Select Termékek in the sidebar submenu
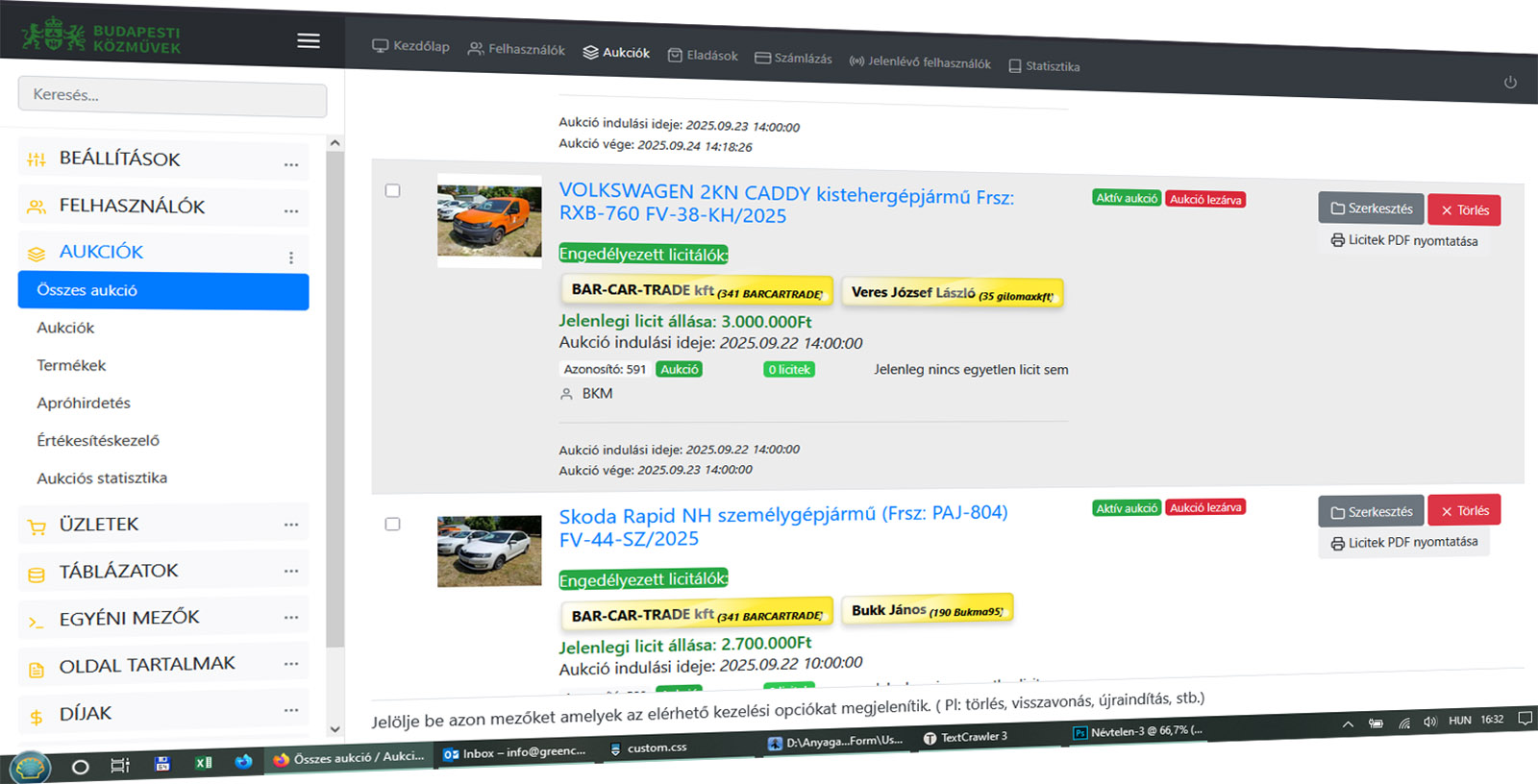This screenshot has height=784, width=1538. (x=71, y=365)
